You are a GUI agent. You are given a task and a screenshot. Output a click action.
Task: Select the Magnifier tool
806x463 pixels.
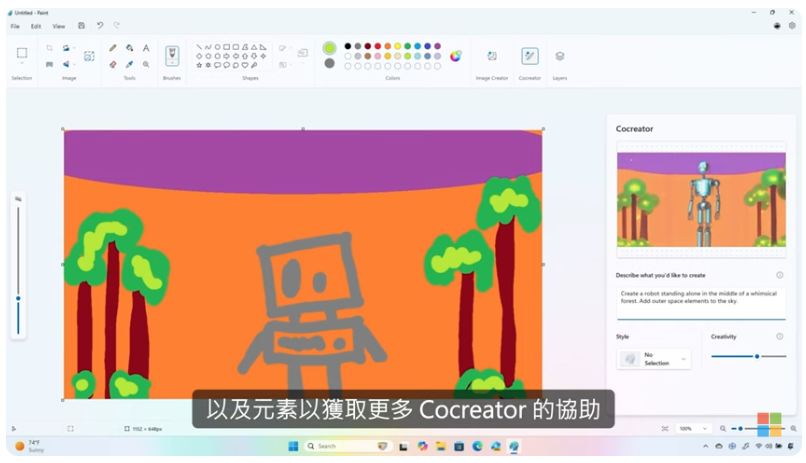point(146,64)
